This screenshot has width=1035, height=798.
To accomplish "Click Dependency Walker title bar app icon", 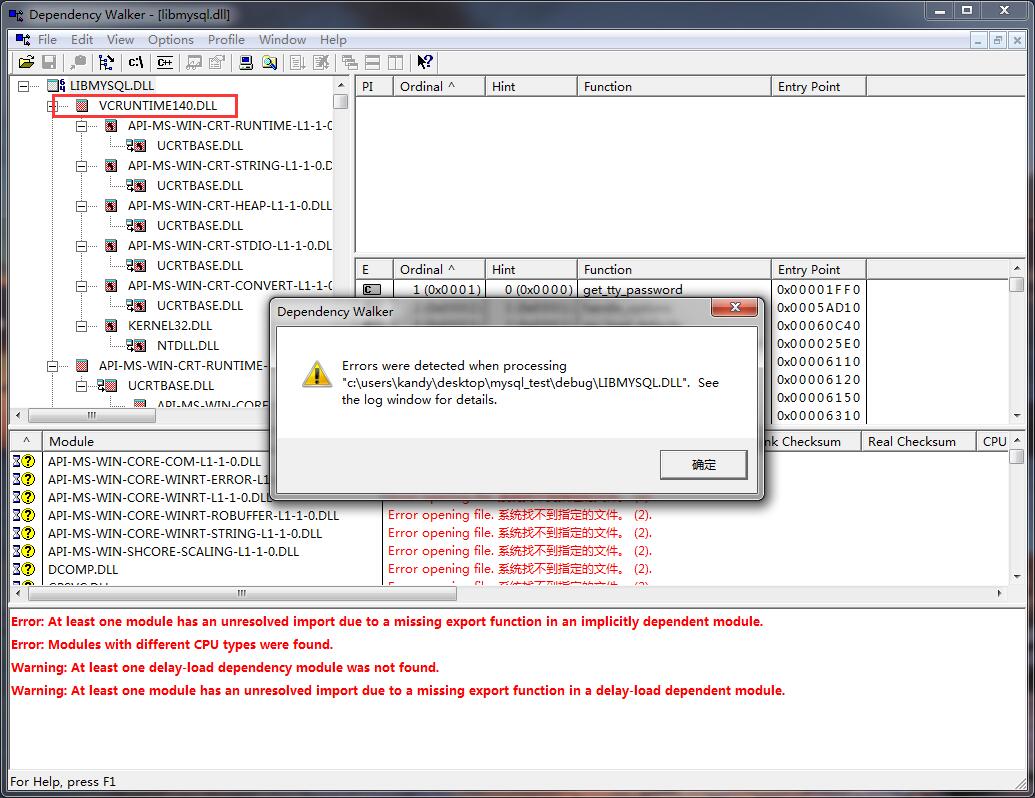I will click(16, 14).
